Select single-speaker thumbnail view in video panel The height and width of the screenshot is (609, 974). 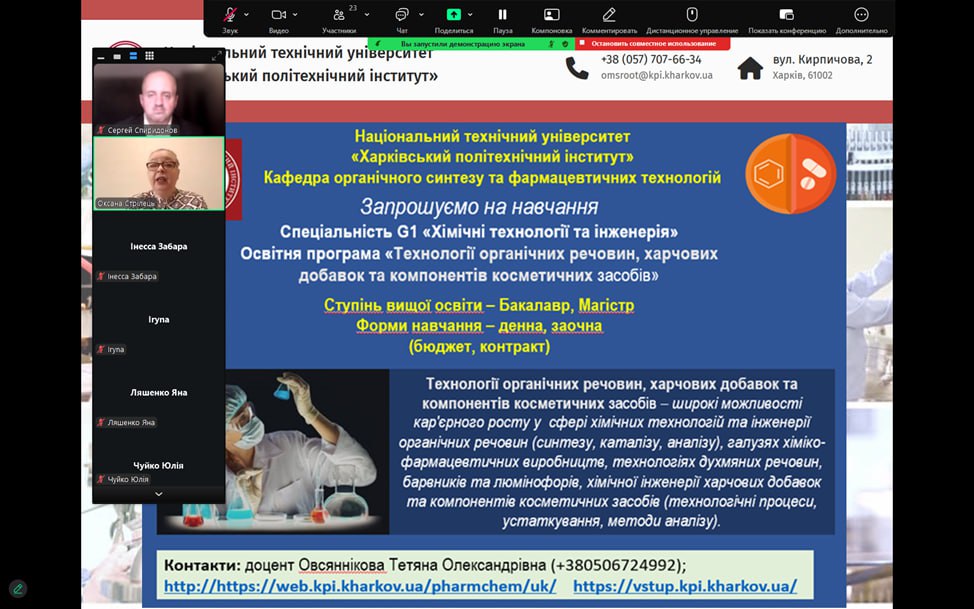coord(117,57)
